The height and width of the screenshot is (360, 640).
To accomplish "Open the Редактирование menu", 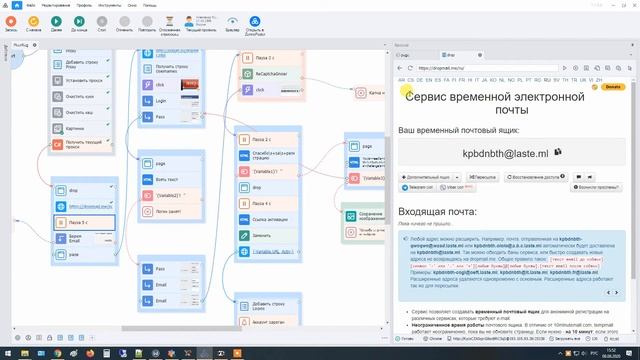I will pos(56,5).
